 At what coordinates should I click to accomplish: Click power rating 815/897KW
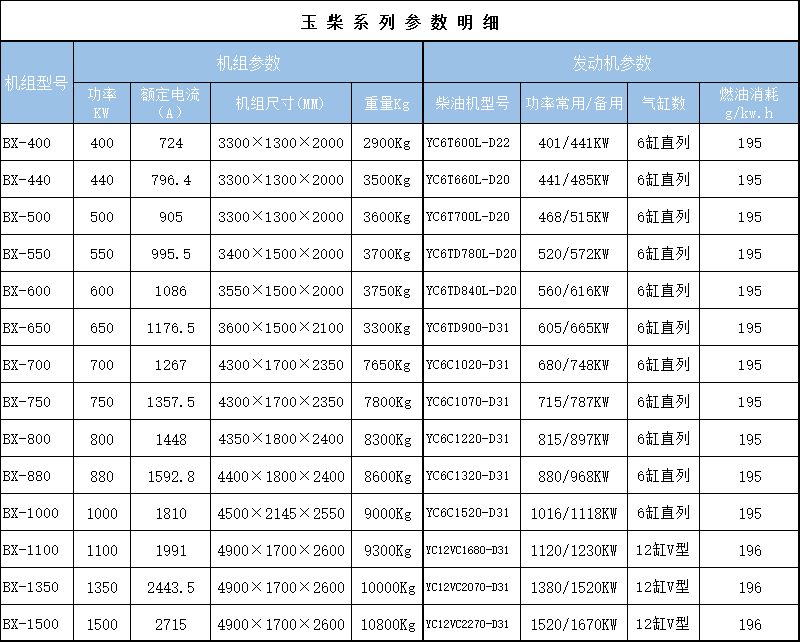coord(574,439)
